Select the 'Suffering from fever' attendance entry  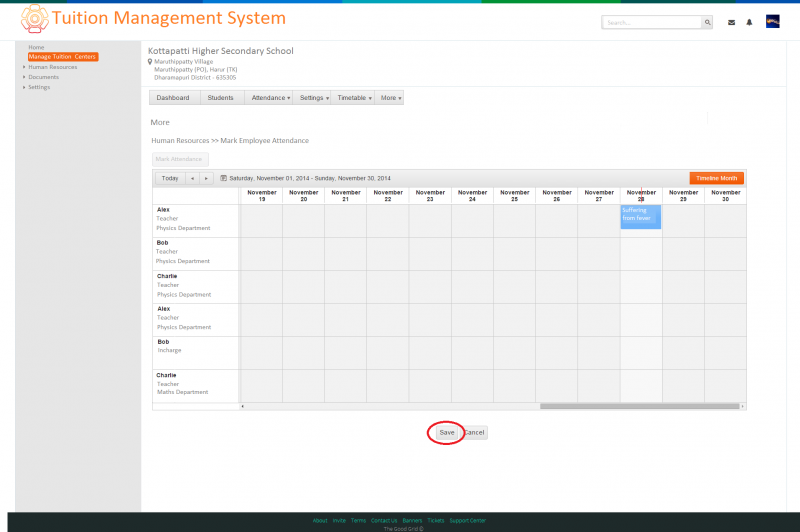click(641, 217)
